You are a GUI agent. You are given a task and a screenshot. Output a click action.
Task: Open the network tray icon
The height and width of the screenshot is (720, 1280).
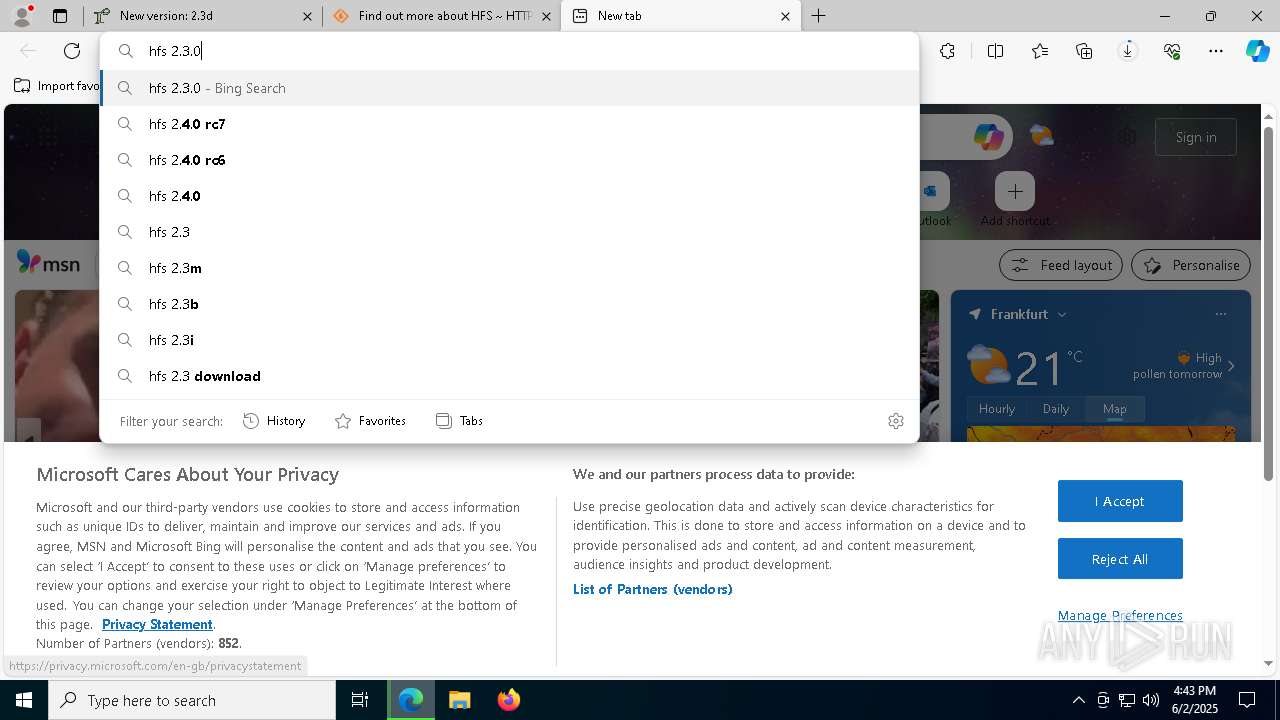coord(1127,700)
